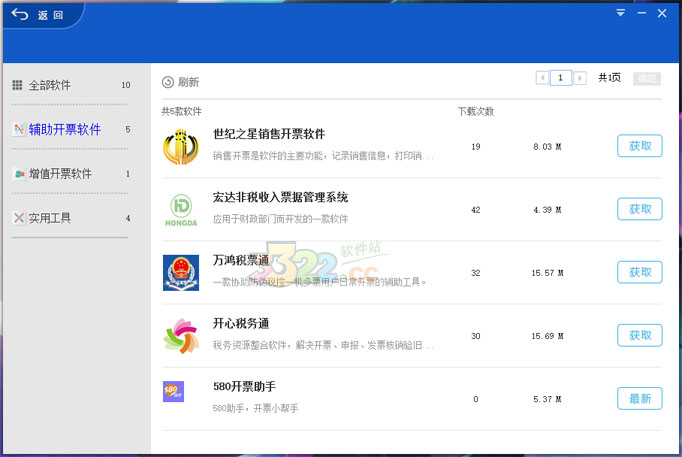Screen dimensions: 682x457
Task: Click 最新 button for 580开票助手
Action: click(x=640, y=398)
